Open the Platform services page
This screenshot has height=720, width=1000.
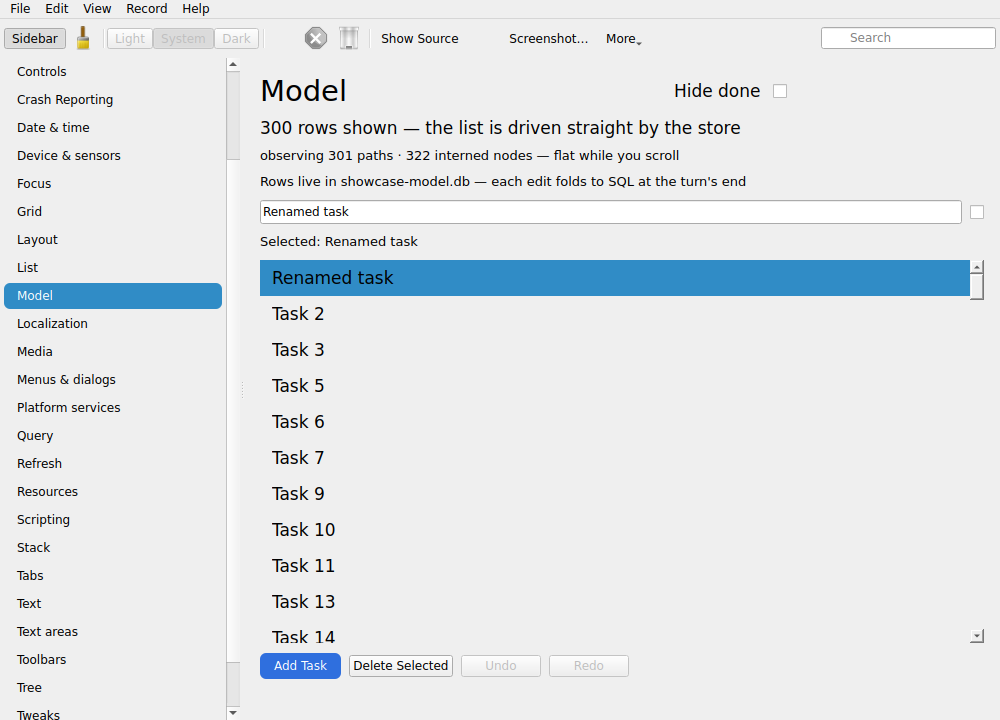pyautogui.click(x=113, y=408)
